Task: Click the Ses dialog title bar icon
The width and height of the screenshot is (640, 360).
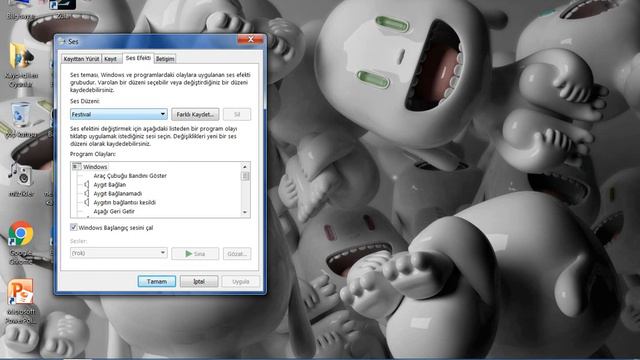Action: (62, 41)
